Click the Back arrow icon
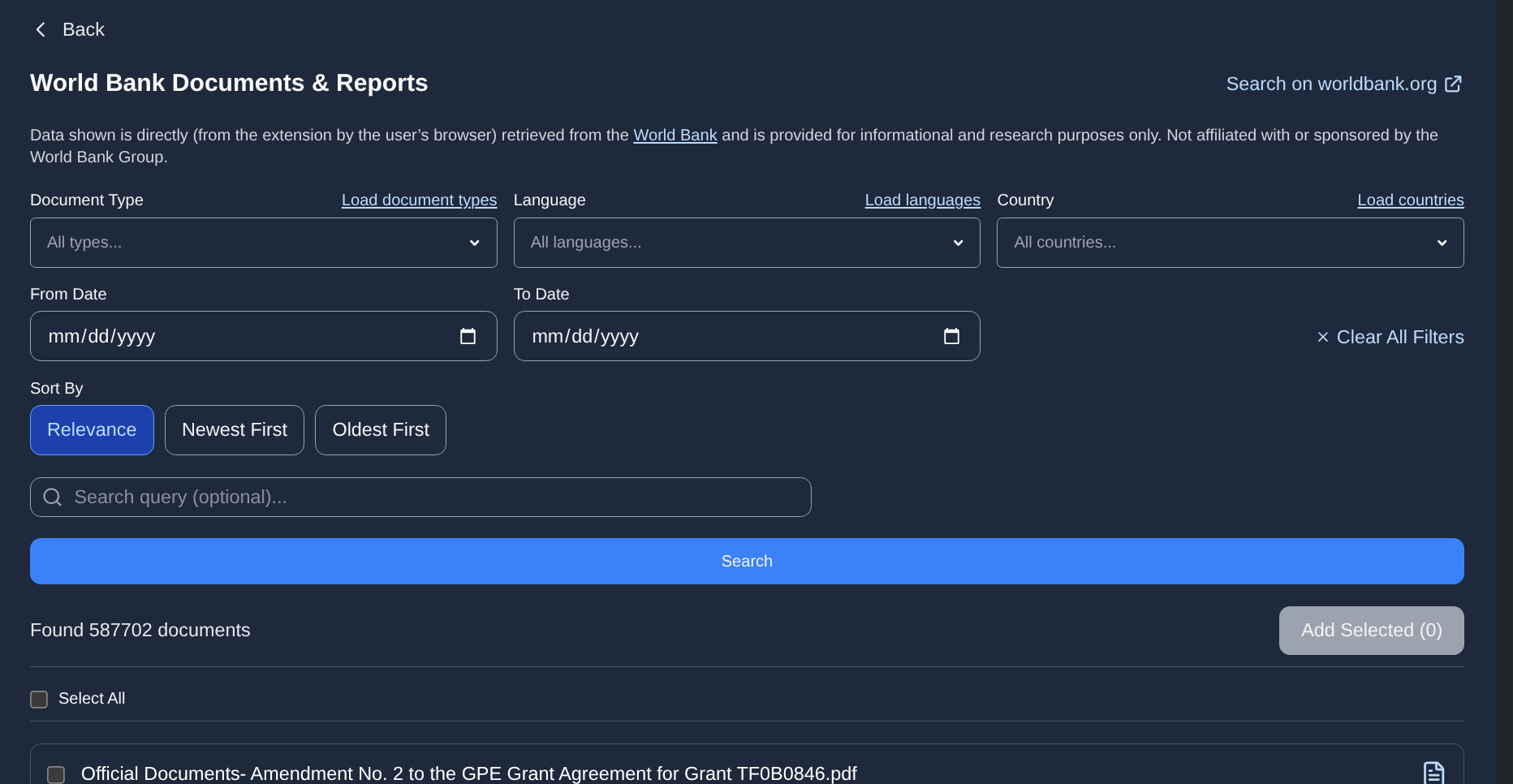This screenshot has height=784, width=1513. [x=41, y=30]
